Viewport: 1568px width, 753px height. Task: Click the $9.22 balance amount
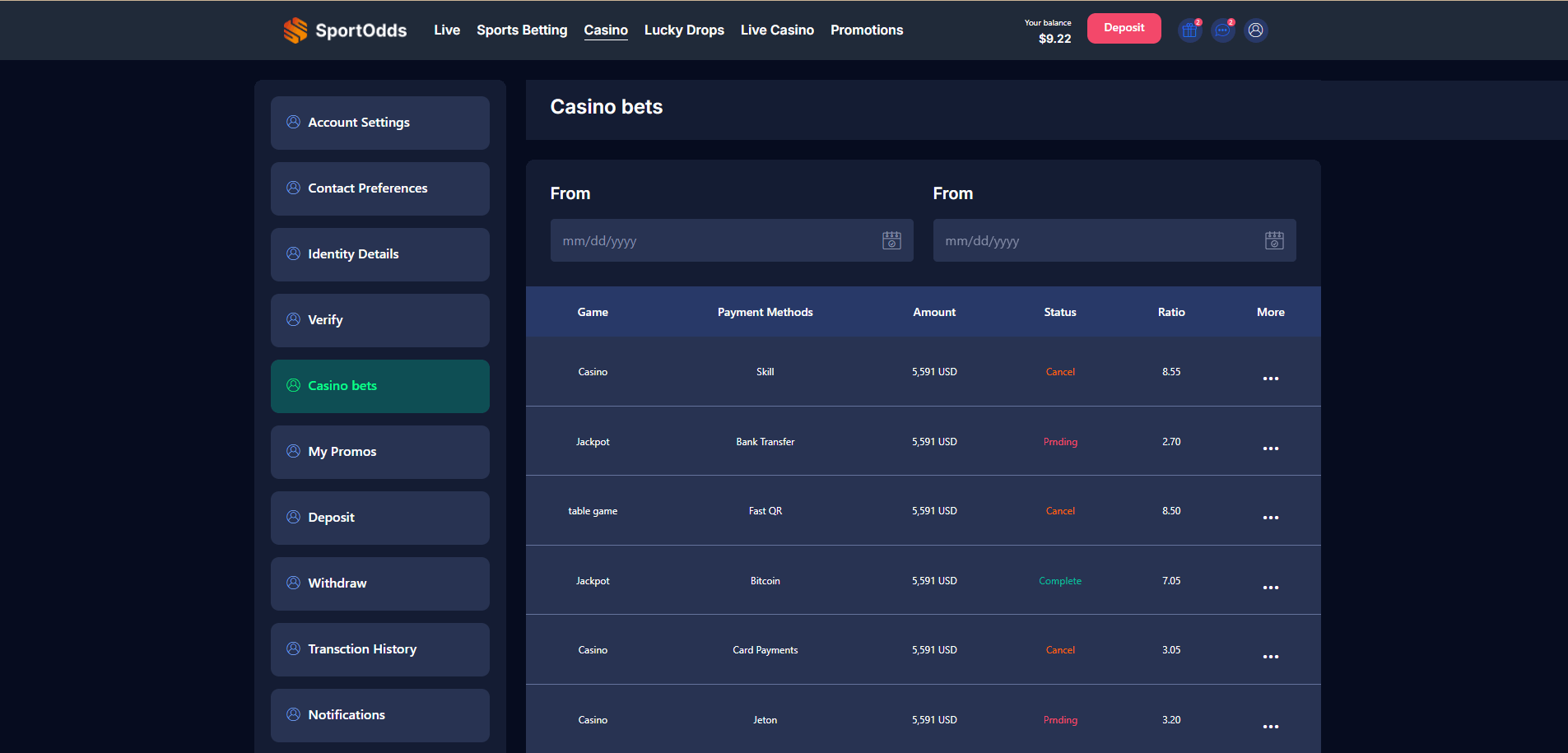1054,39
